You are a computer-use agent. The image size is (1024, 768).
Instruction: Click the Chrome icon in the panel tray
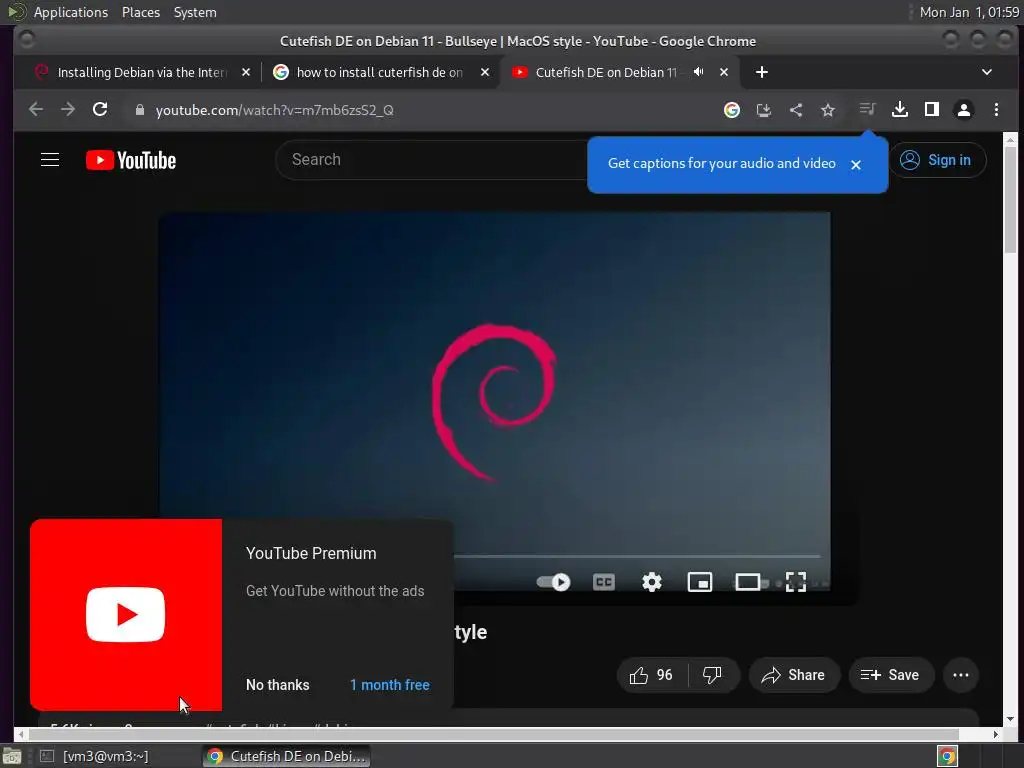click(948, 756)
